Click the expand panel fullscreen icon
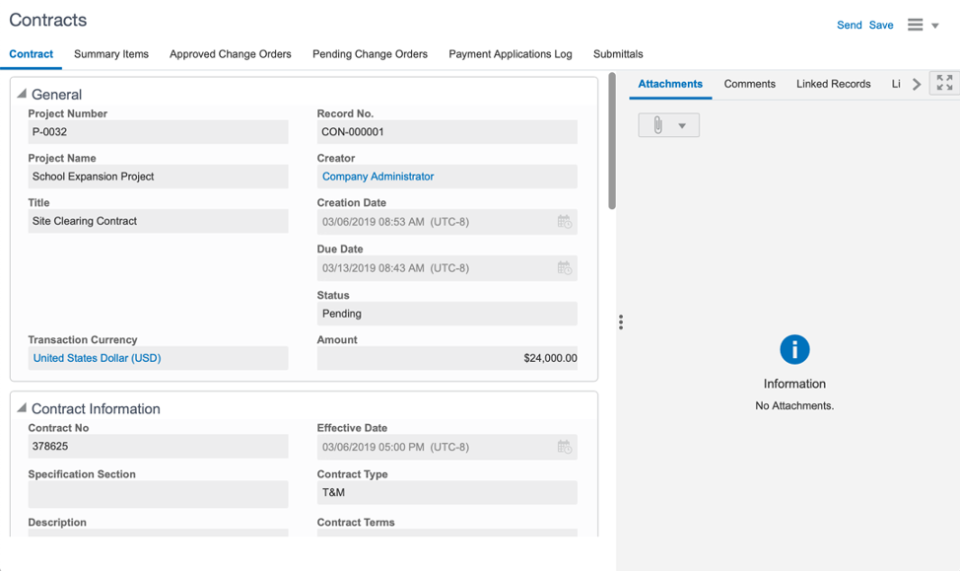 944,83
